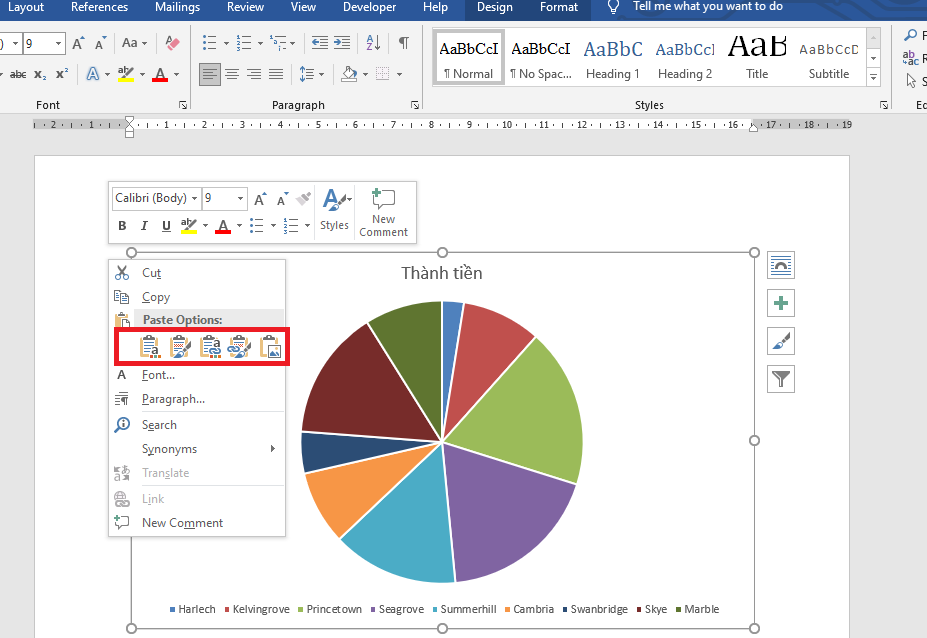Click the red font color button in the ribbon

pyautogui.click(x=160, y=75)
